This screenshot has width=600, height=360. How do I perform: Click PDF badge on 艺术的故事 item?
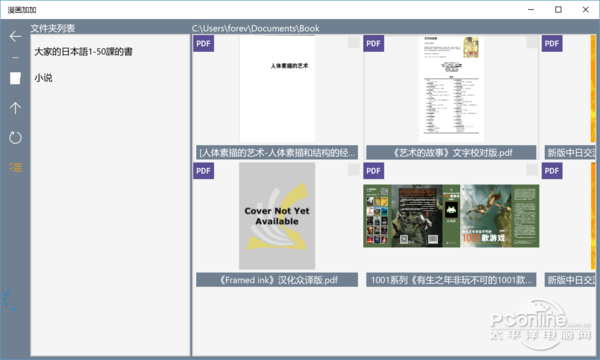pyautogui.click(x=373, y=44)
